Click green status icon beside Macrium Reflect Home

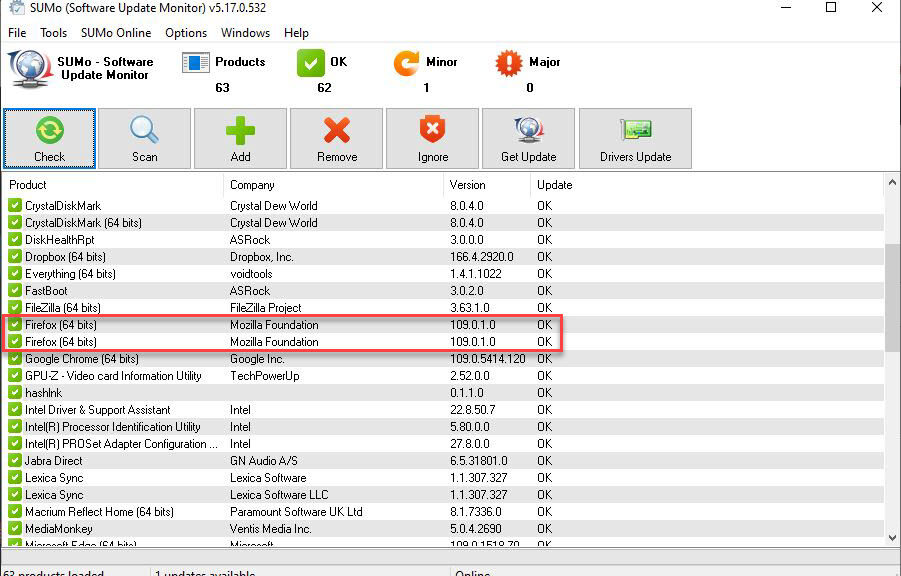coord(14,512)
